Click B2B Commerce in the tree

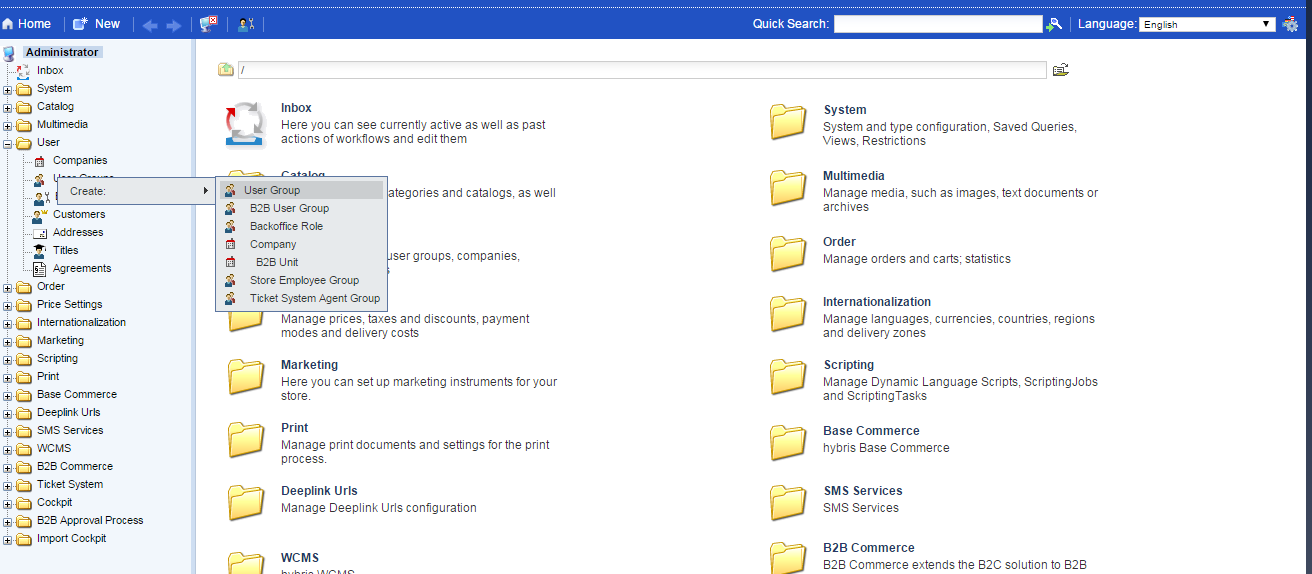(75, 466)
